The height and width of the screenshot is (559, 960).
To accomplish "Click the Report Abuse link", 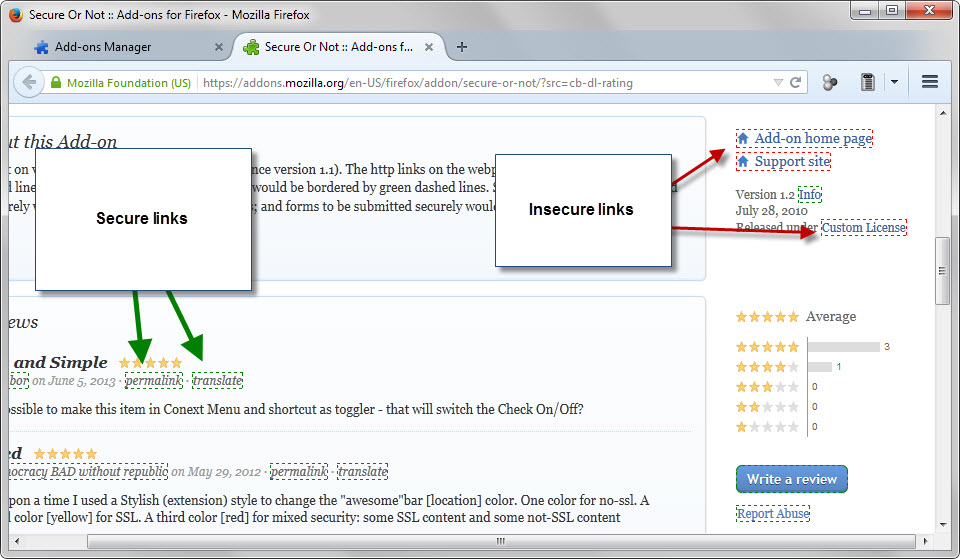I will [773, 514].
